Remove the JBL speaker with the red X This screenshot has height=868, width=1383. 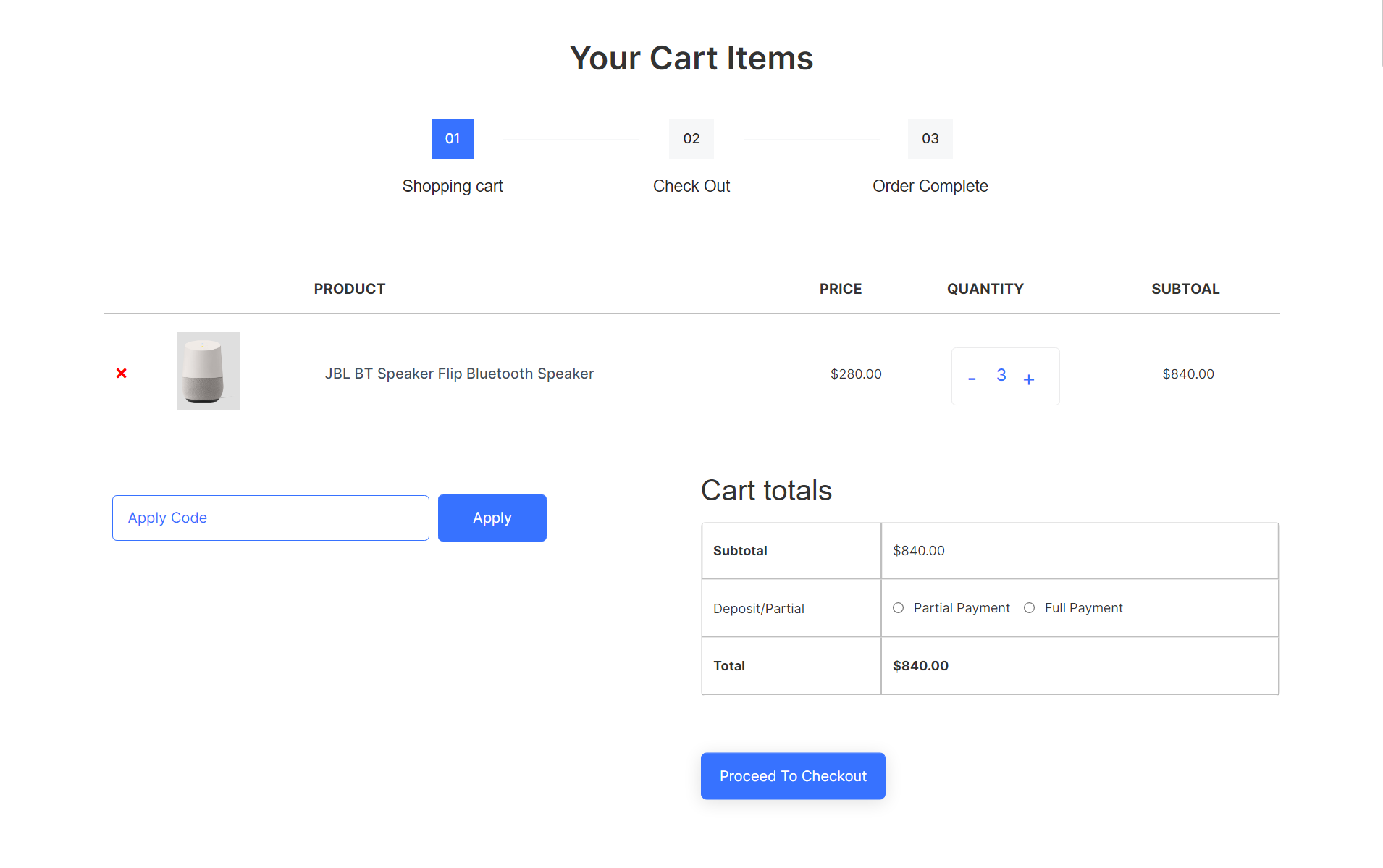(x=122, y=374)
